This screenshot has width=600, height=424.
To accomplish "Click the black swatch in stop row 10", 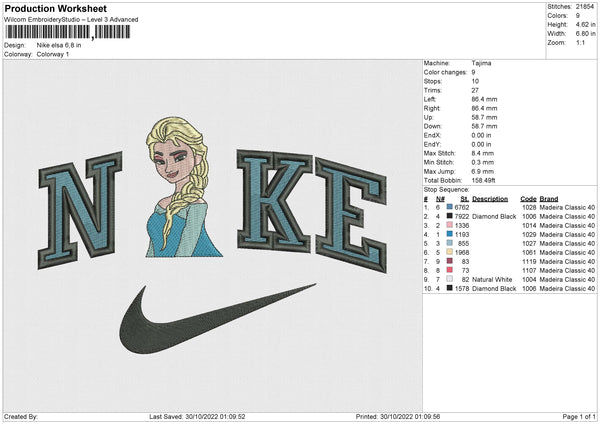I will click(449, 288).
